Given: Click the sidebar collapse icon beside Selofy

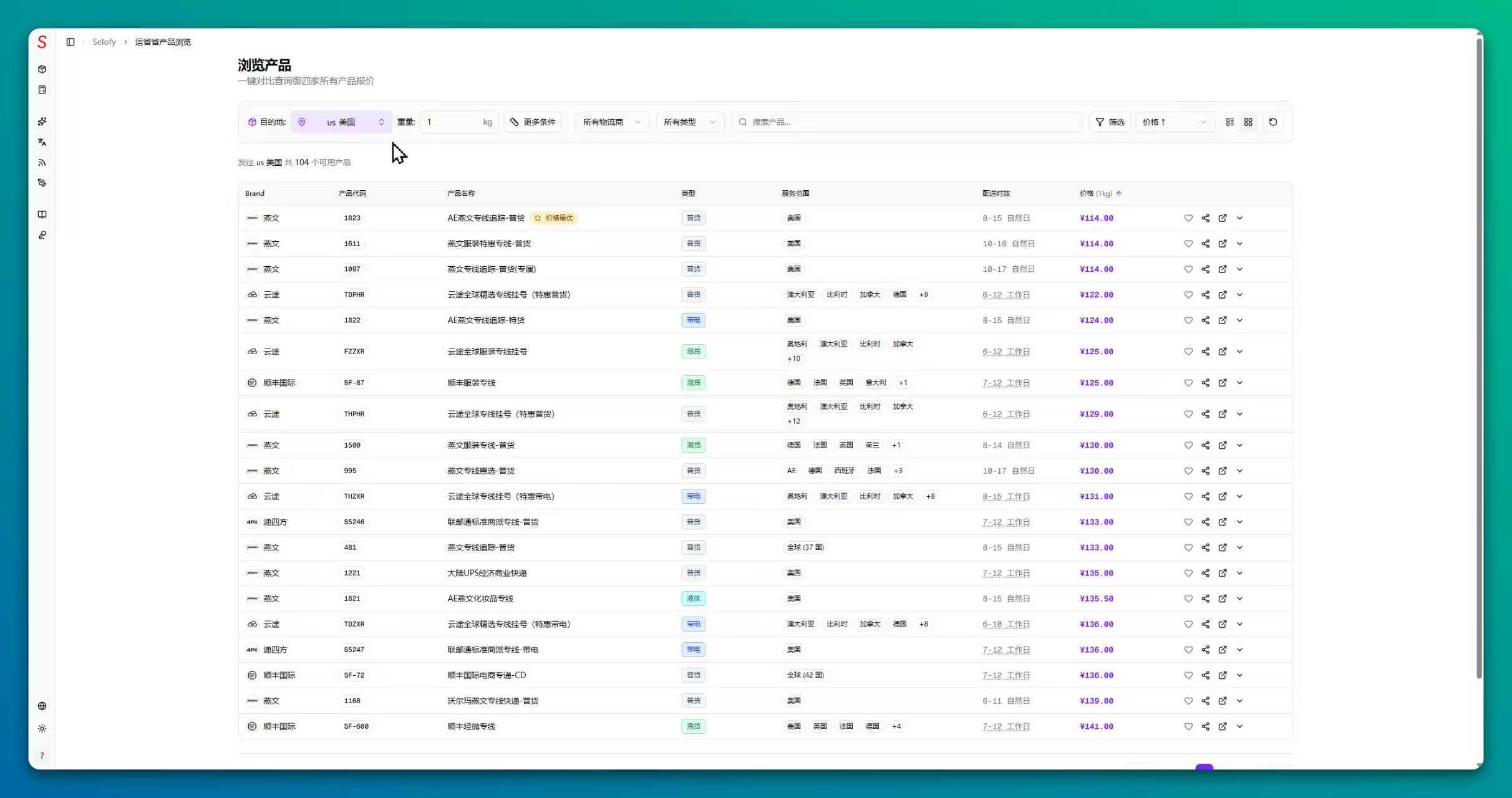Looking at the screenshot, I should coord(70,42).
